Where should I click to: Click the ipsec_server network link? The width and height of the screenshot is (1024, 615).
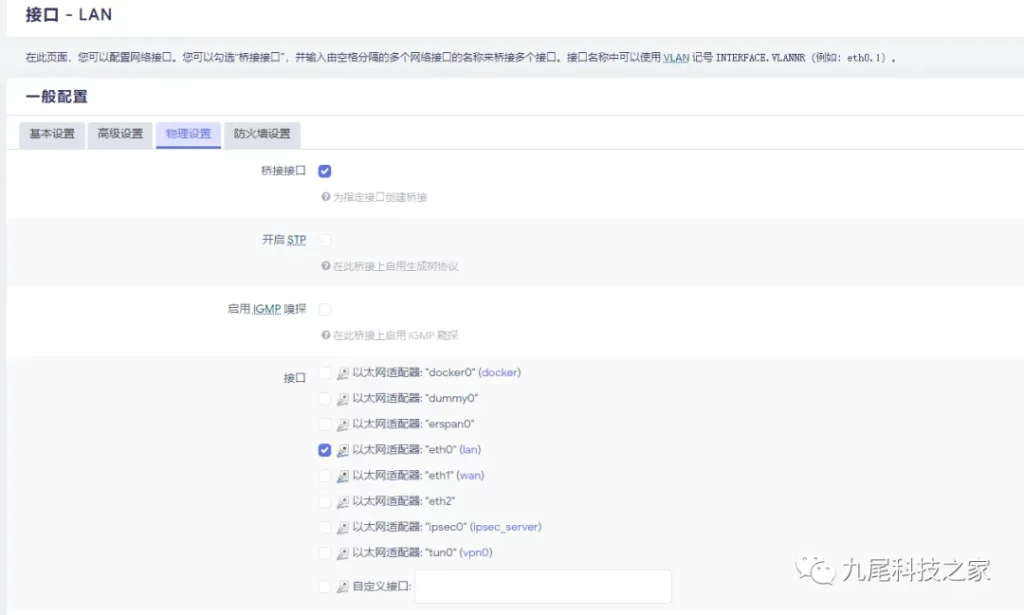[x=505, y=527]
